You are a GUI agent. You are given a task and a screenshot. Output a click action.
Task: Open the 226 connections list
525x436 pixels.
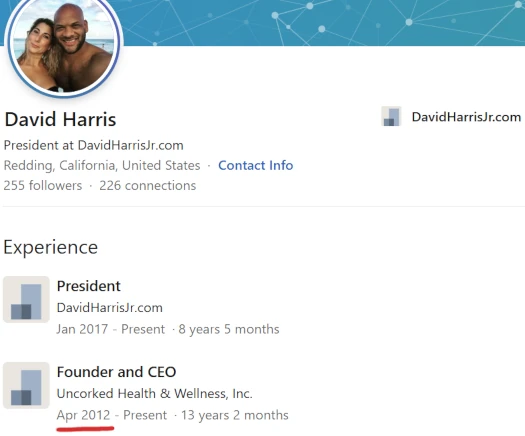[147, 186]
